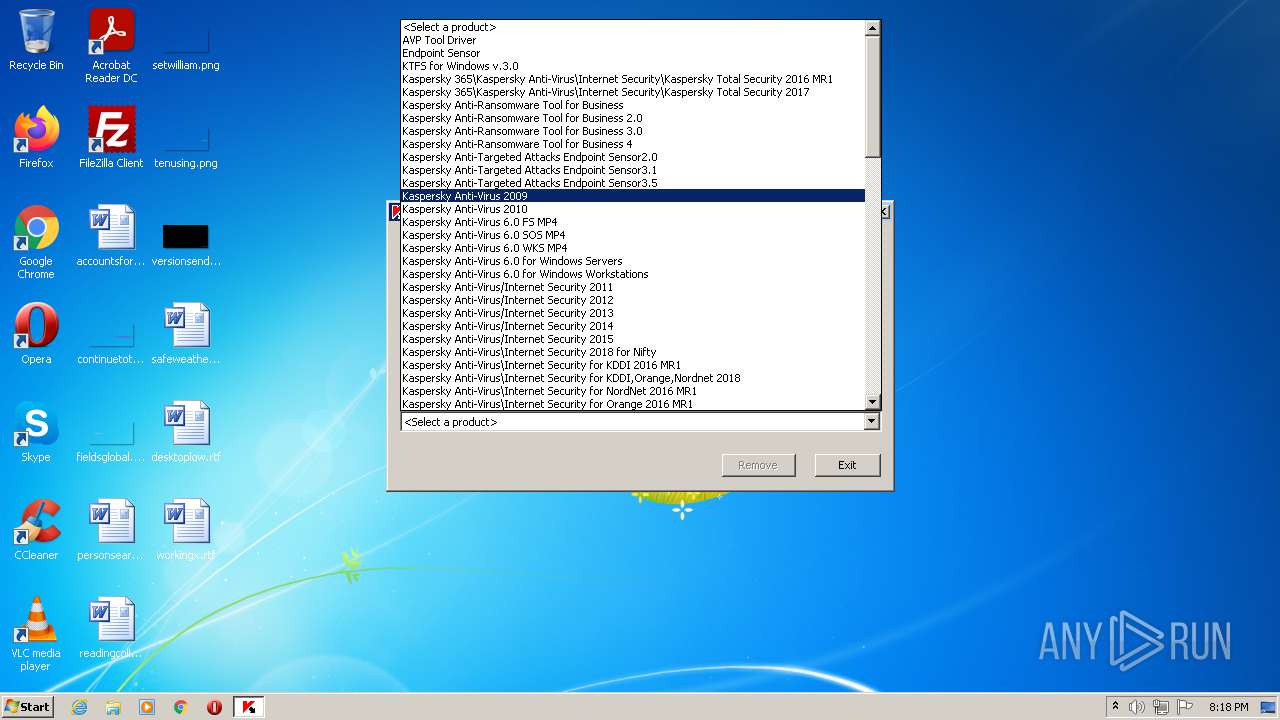The width and height of the screenshot is (1280, 720).
Task: Show hidden system tray icons
Action: click(1115, 707)
